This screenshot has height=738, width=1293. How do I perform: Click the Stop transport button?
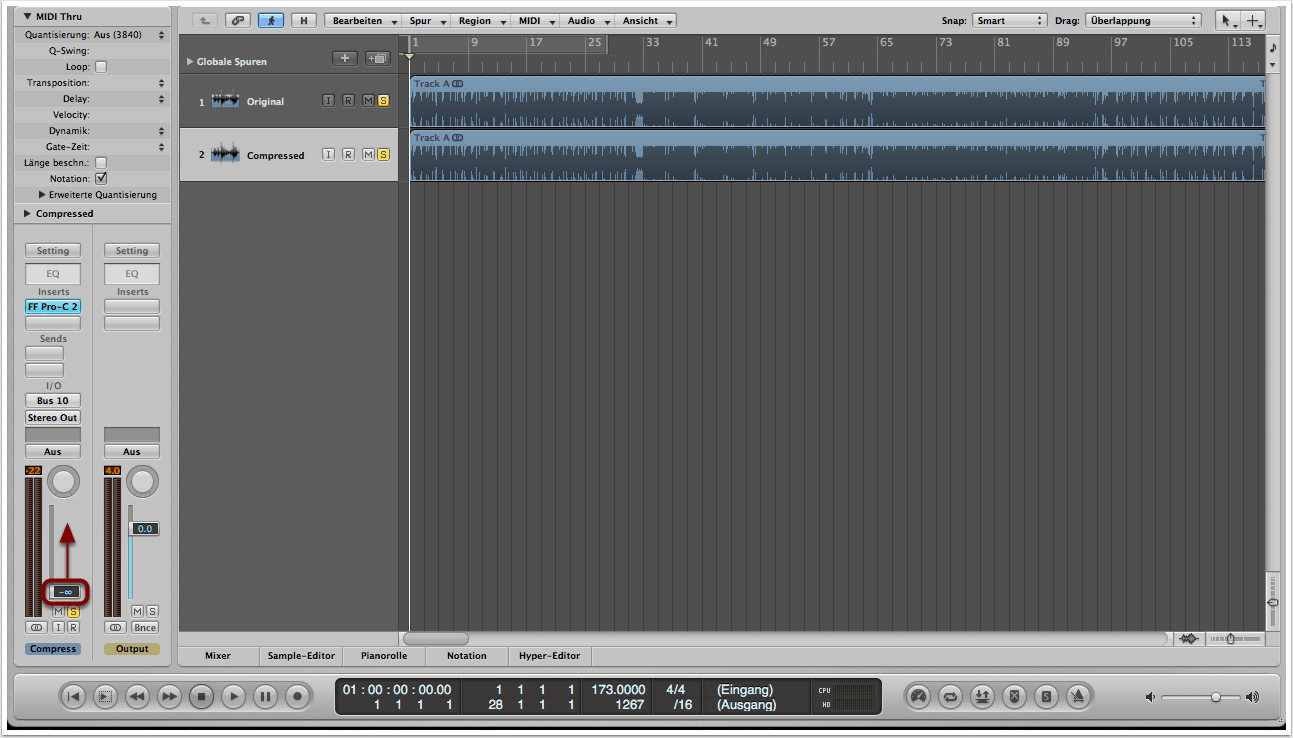pyautogui.click(x=201, y=696)
